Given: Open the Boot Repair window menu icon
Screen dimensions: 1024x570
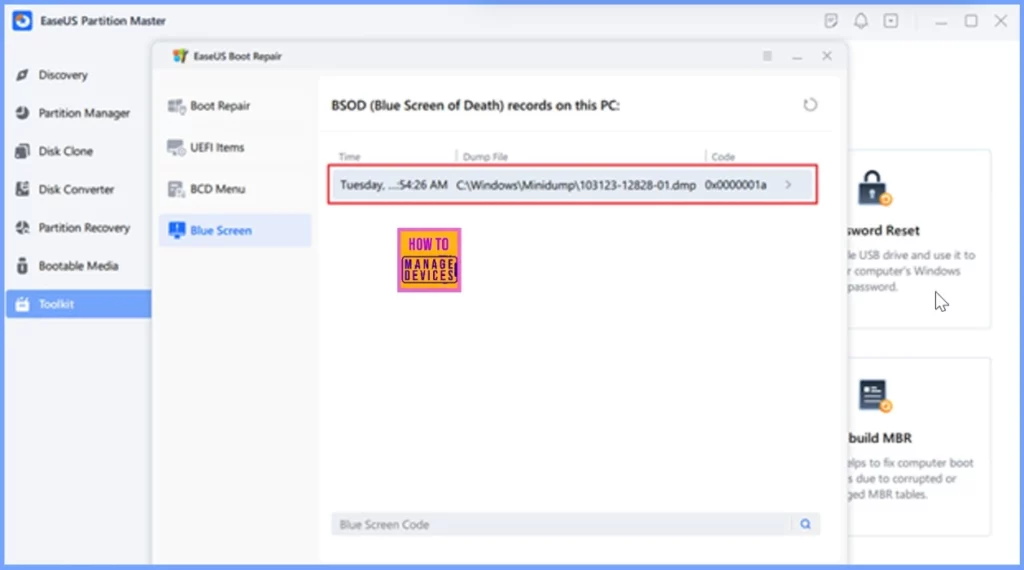Looking at the screenshot, I should [x=767, y=56].
